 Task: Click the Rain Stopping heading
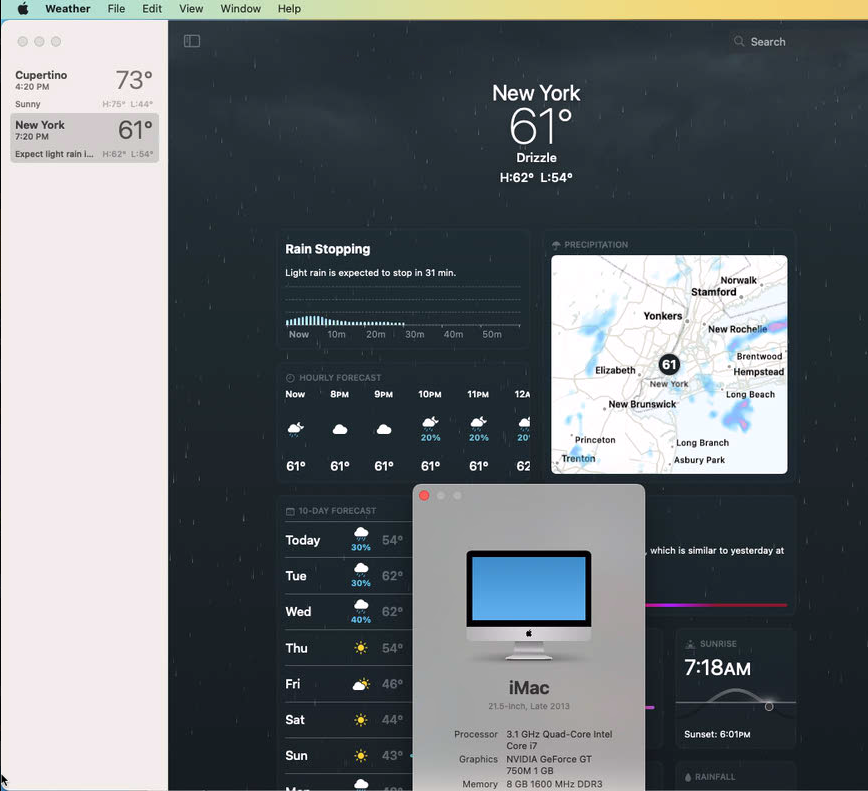[328, 249]
